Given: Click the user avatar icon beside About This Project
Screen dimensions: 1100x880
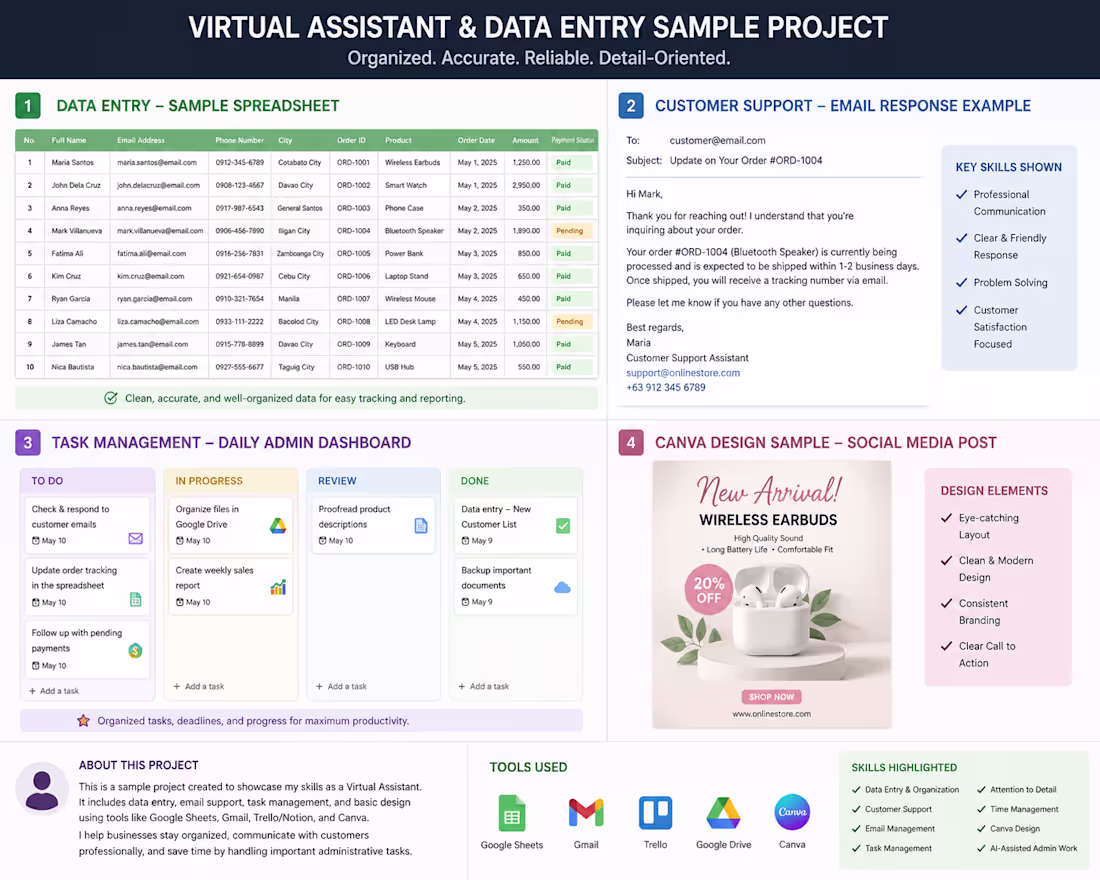Looking at the screenshot, I should coord(42,789).
